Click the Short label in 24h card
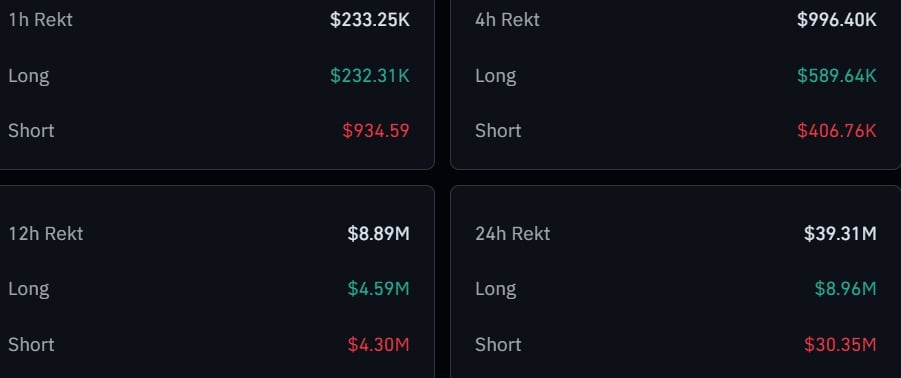Image resolution: width=901 pixels, height=378 pixels. (x=498, y=345)
